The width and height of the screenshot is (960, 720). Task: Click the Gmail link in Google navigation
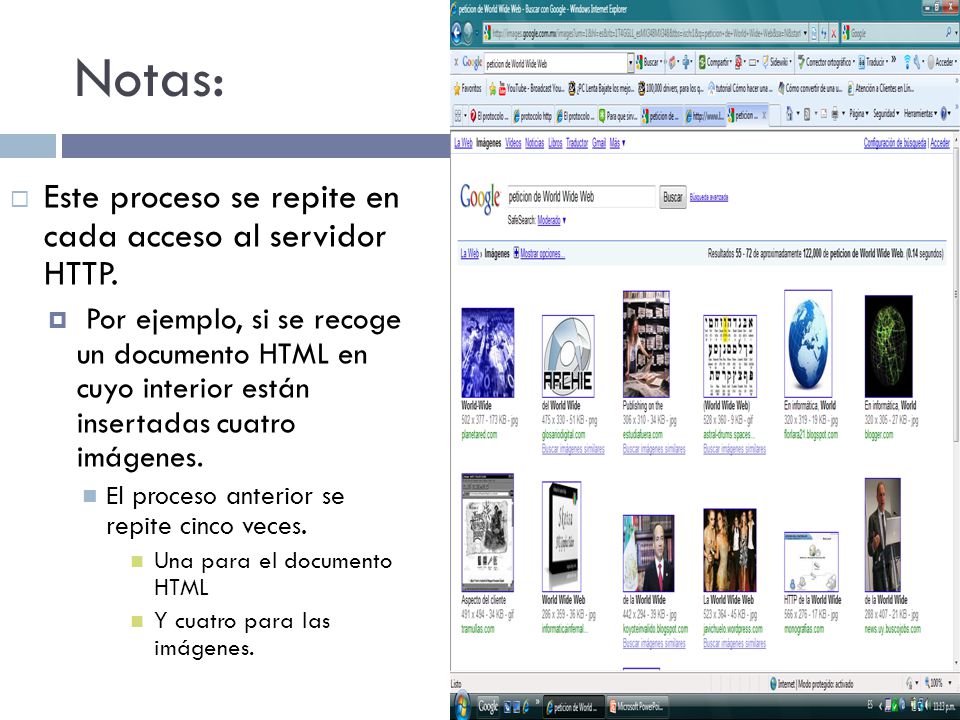(599, 143)
